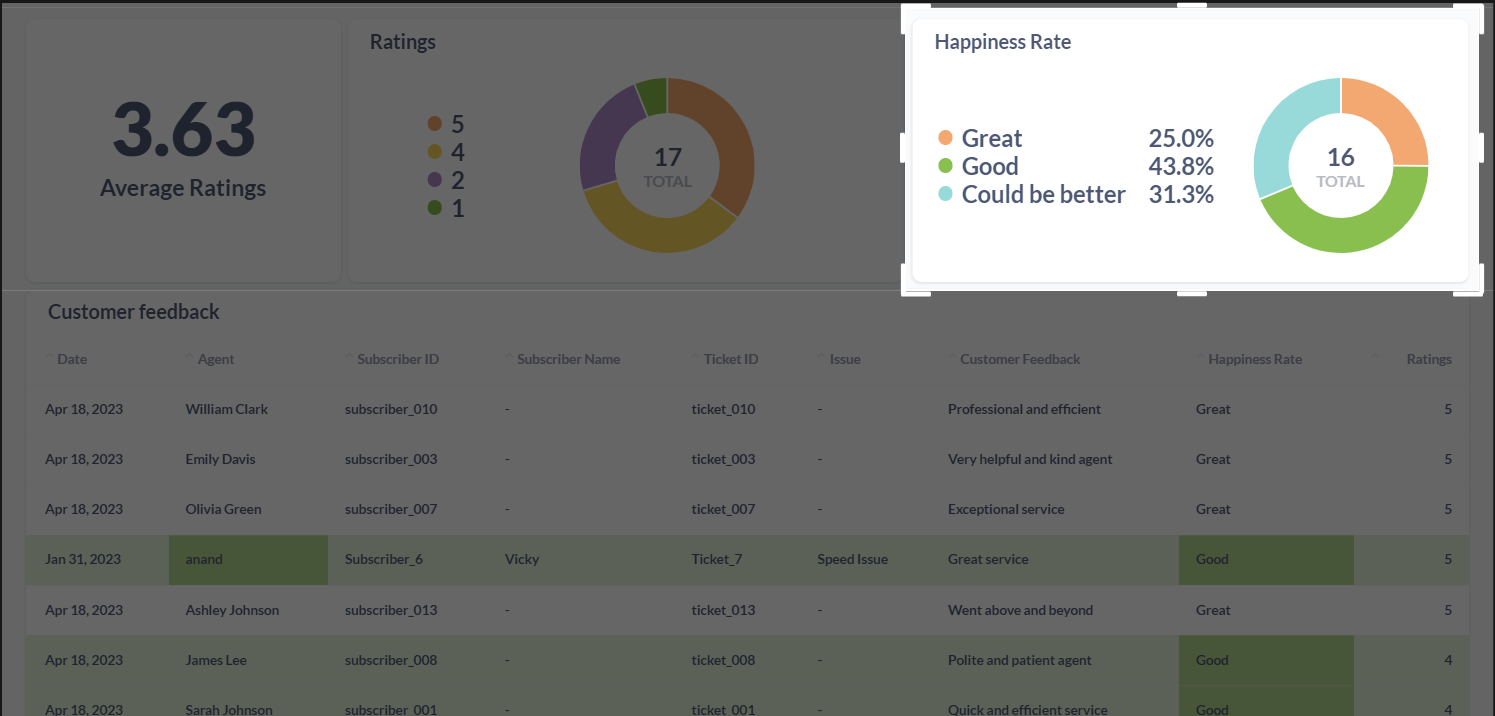The image size is (1495, 716).
Task: Click the Happiness Rate widget title
Action: [x=1002, y=41]
